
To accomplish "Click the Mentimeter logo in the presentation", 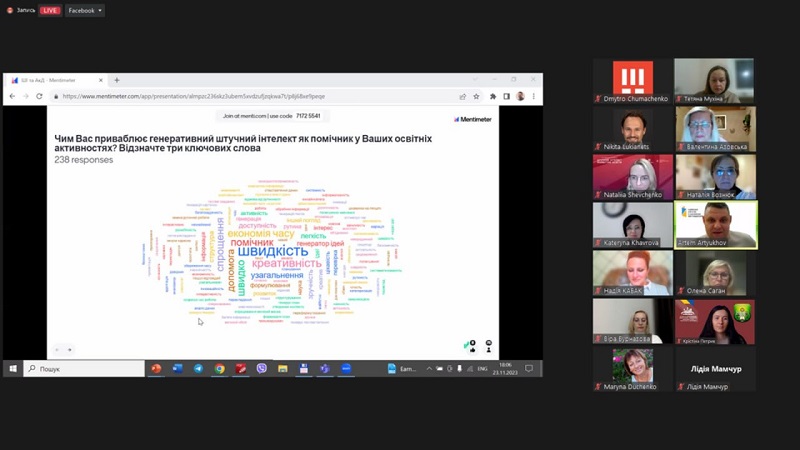I will coord(471,119).
